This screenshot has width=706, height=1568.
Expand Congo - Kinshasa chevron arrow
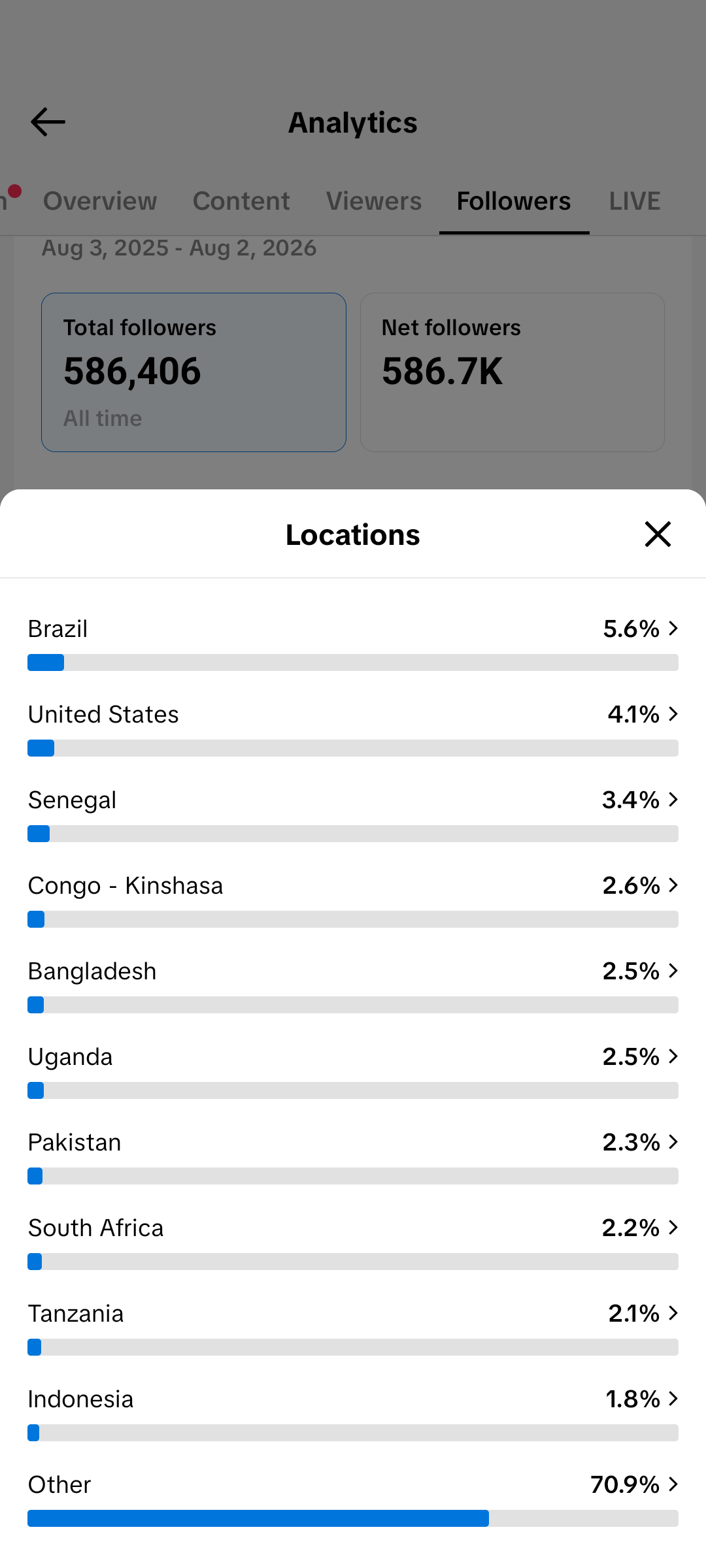coord(673,885)
